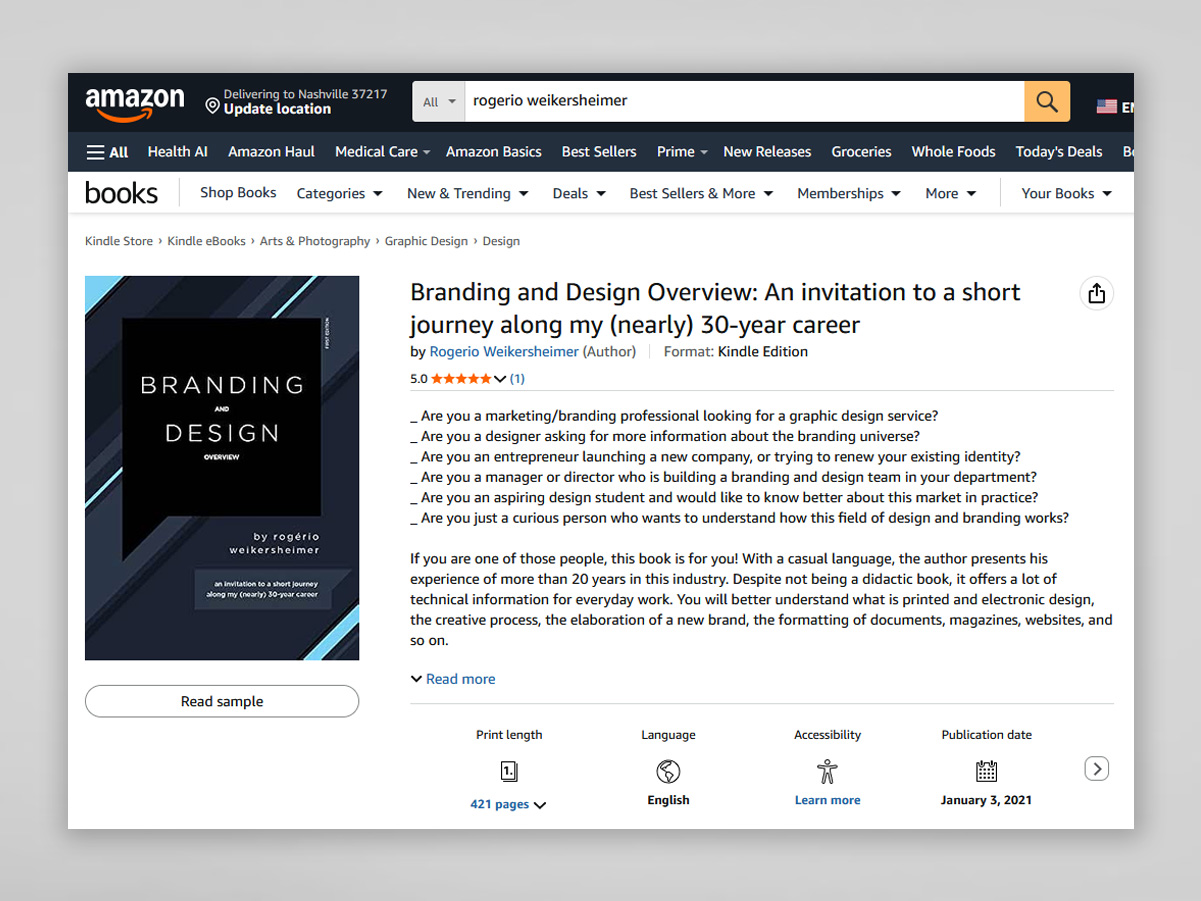Viewport: 1201px width, 901px height.
Task: Click Arts & Photography breadcrumb
Action: click(315, 241)
